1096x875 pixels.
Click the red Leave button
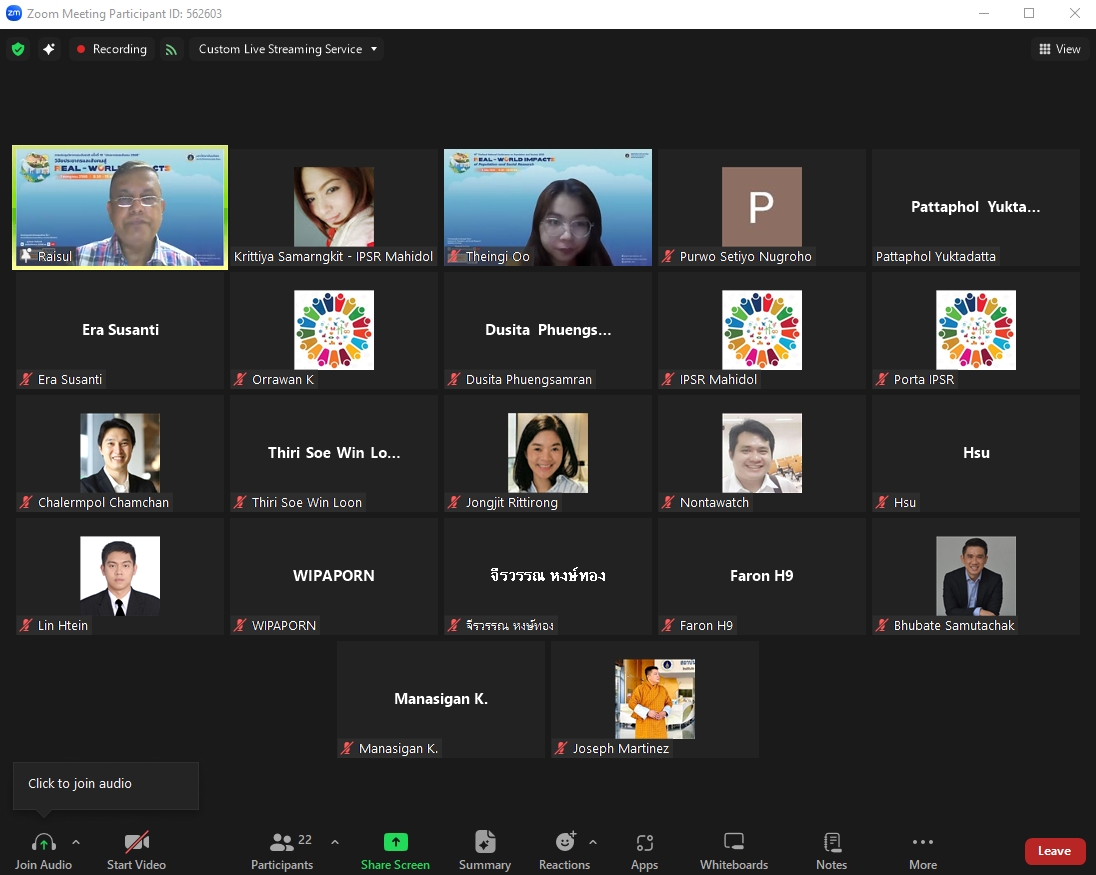[1054, 851]
